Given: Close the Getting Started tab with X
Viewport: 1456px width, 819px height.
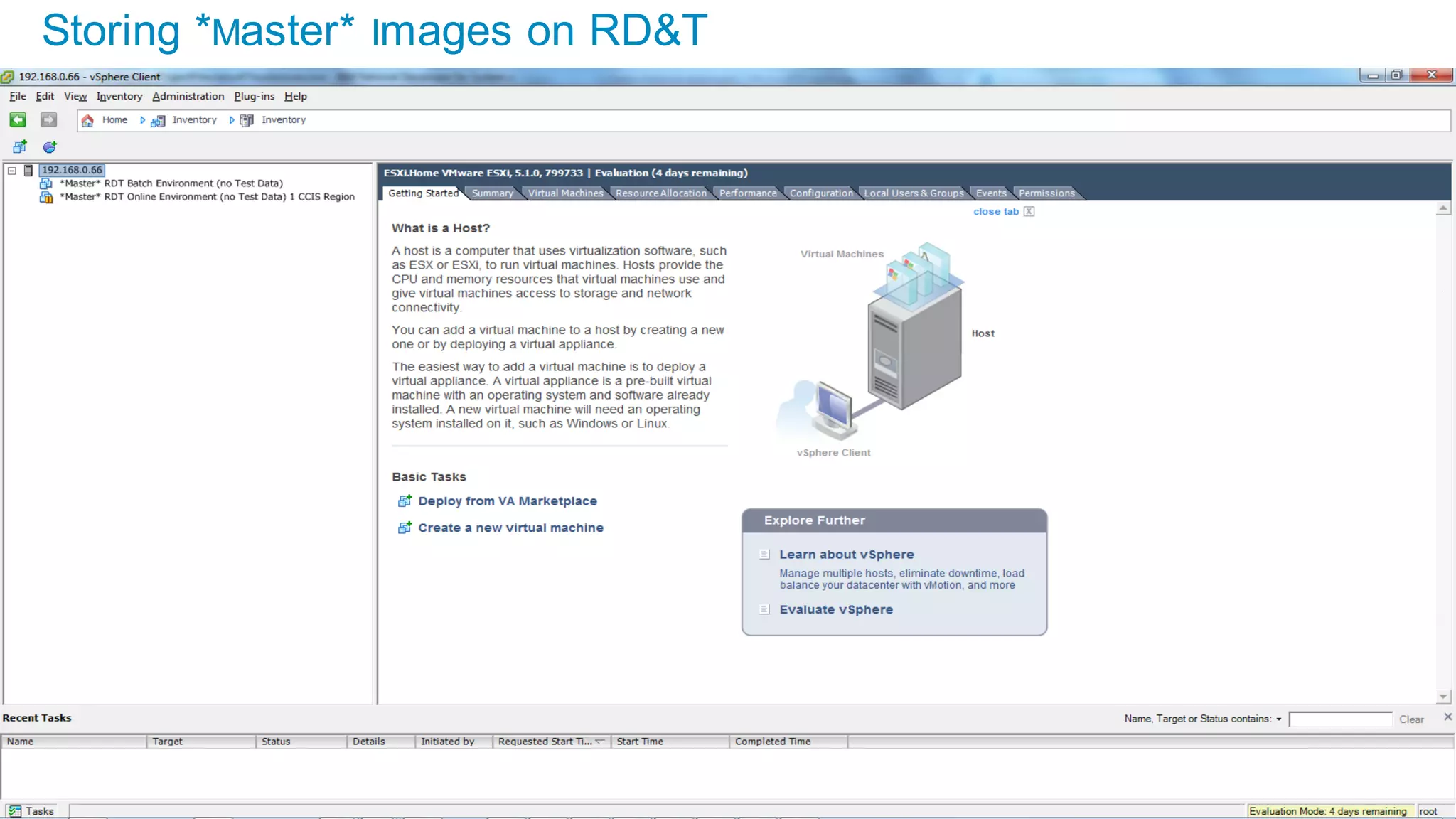Looking at the screenshot, I should point(1029,212).
